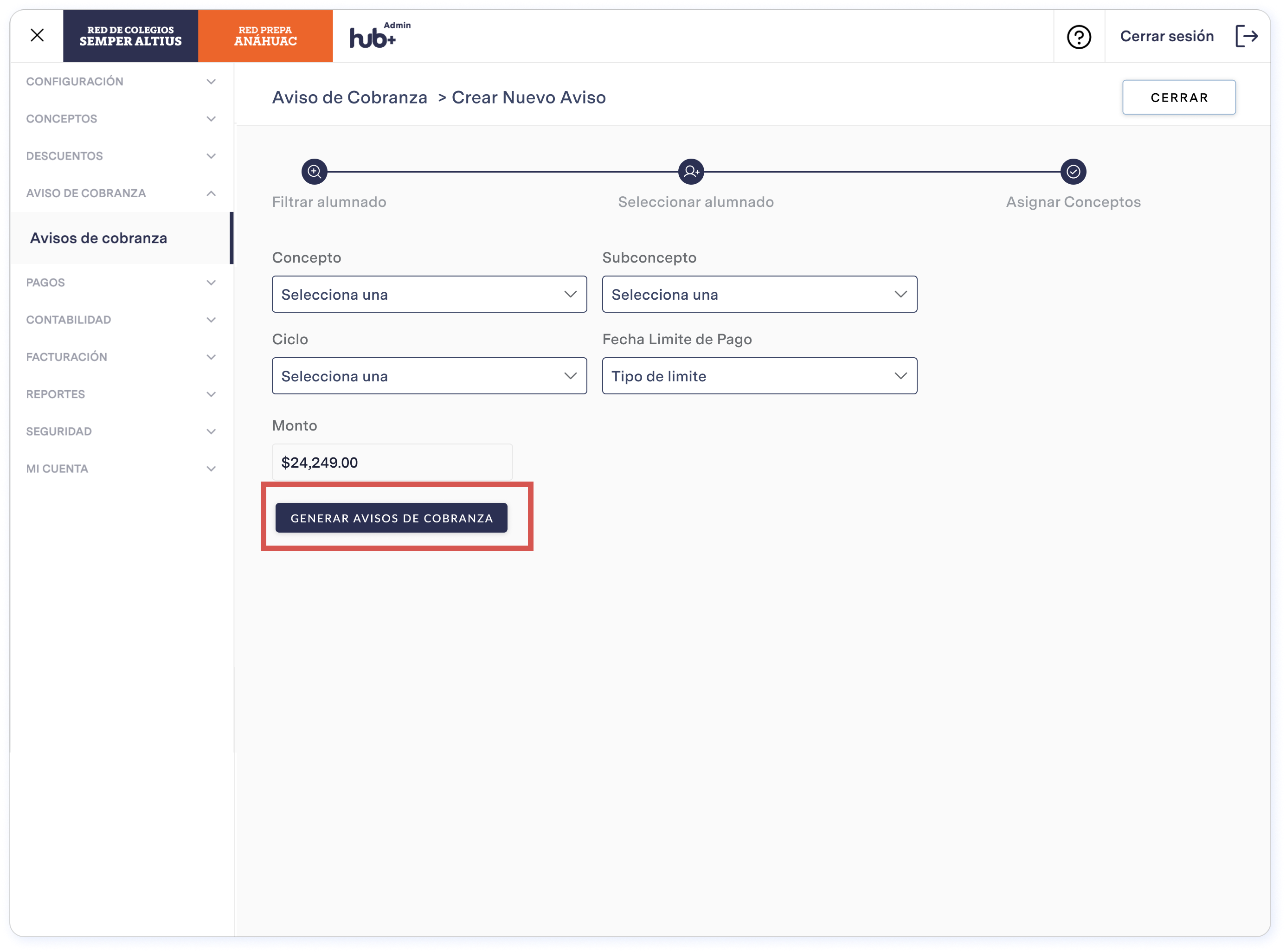Viewport: 1286px width, 952px height.
Task: Click the Filtrar alumnado step label
Action: [x=329, y=202]
